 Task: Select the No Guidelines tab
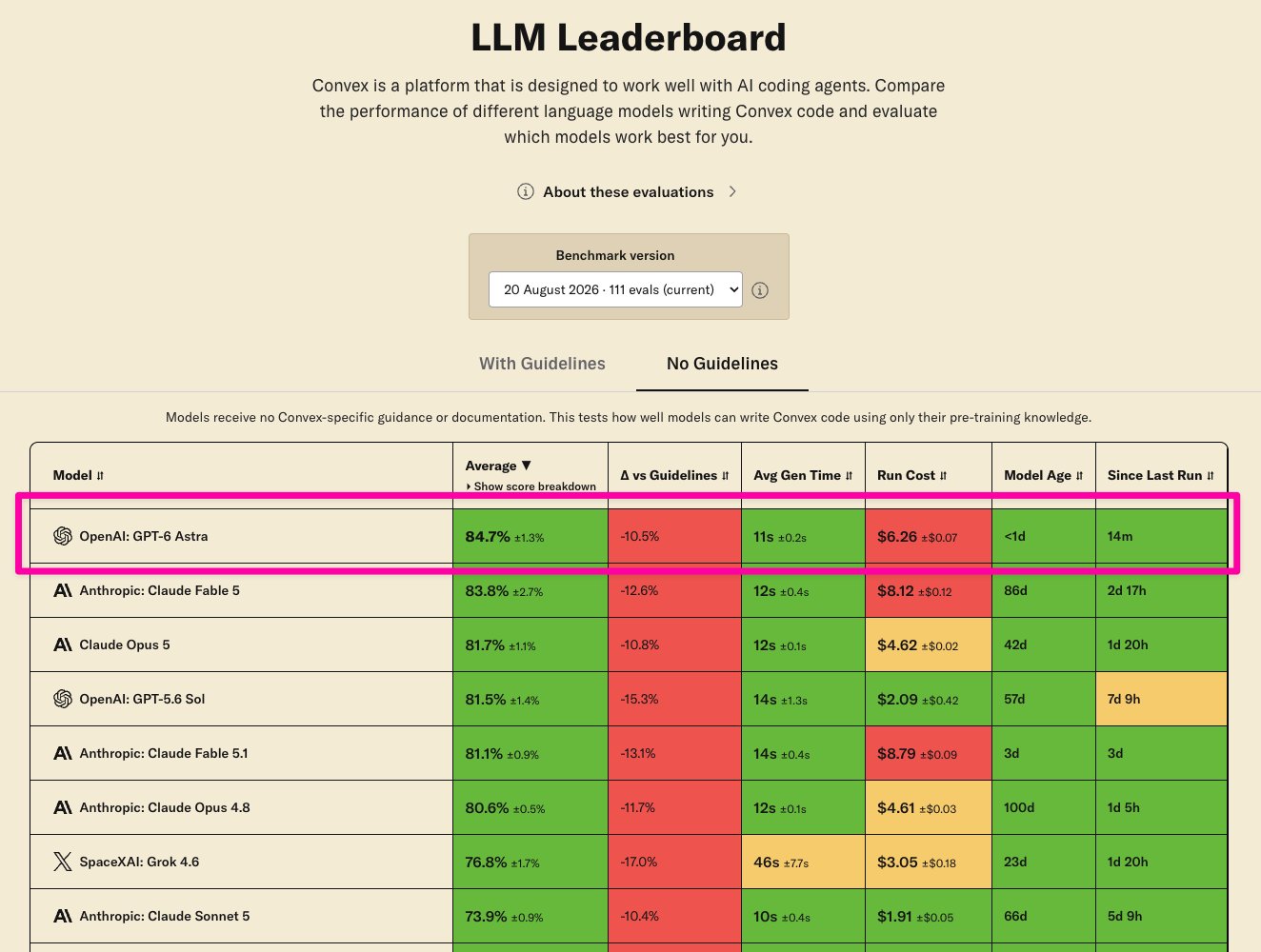point(722,364)
